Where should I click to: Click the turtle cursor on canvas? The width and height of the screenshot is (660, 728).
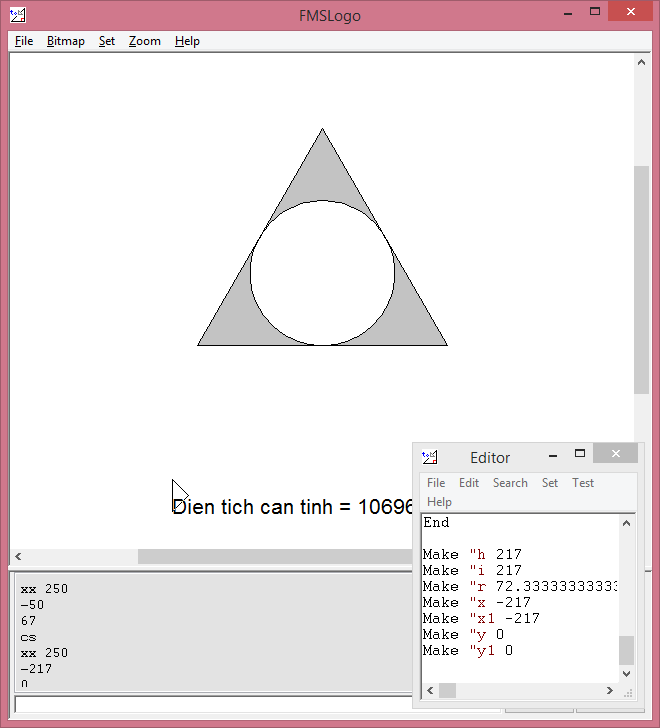[x=179, y=495]
